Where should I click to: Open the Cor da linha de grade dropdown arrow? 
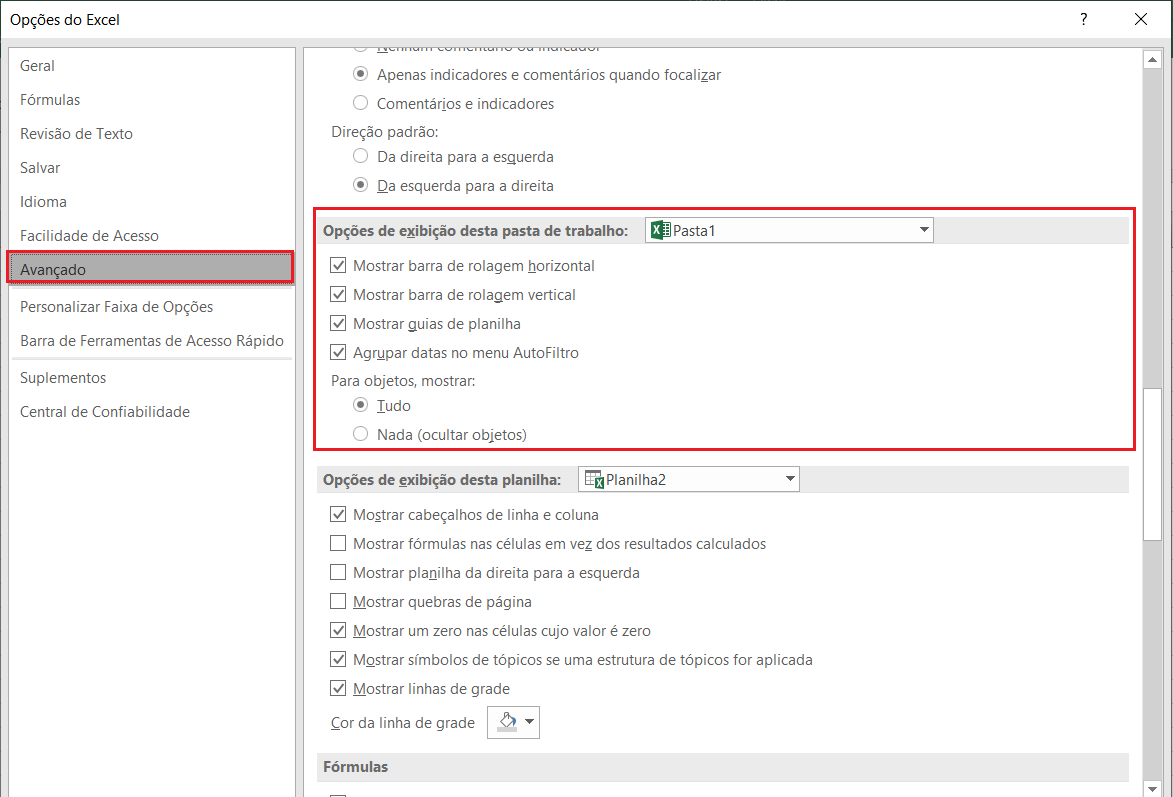point(529,722)
